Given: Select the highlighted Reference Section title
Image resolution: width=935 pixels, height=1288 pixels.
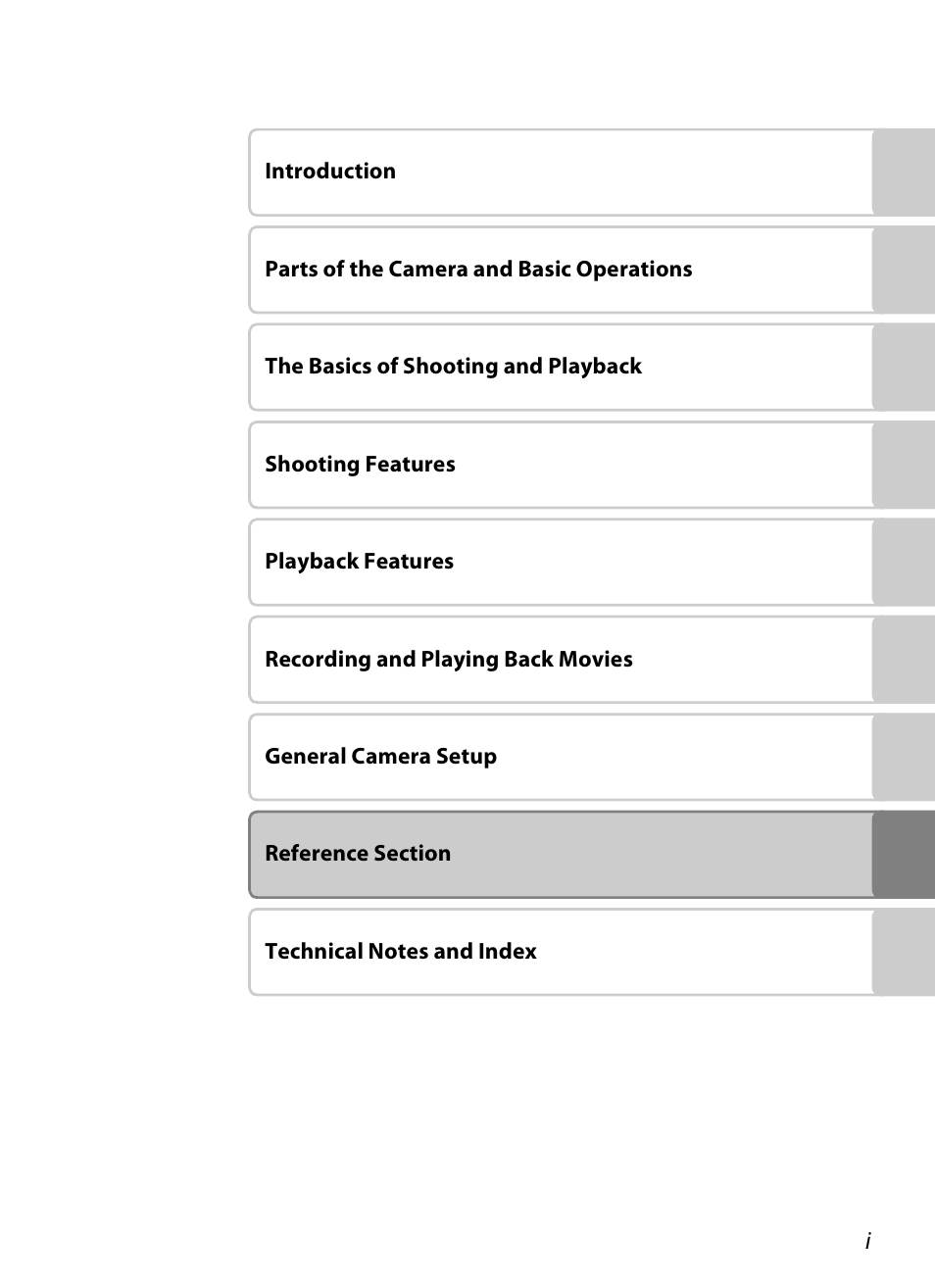Looking at the screenshot, I should pos(358,854).
